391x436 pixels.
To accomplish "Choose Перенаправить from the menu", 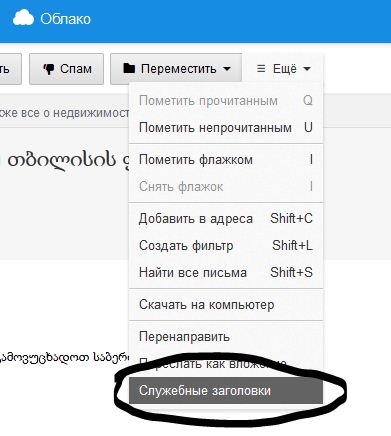I will click(226, 337).
